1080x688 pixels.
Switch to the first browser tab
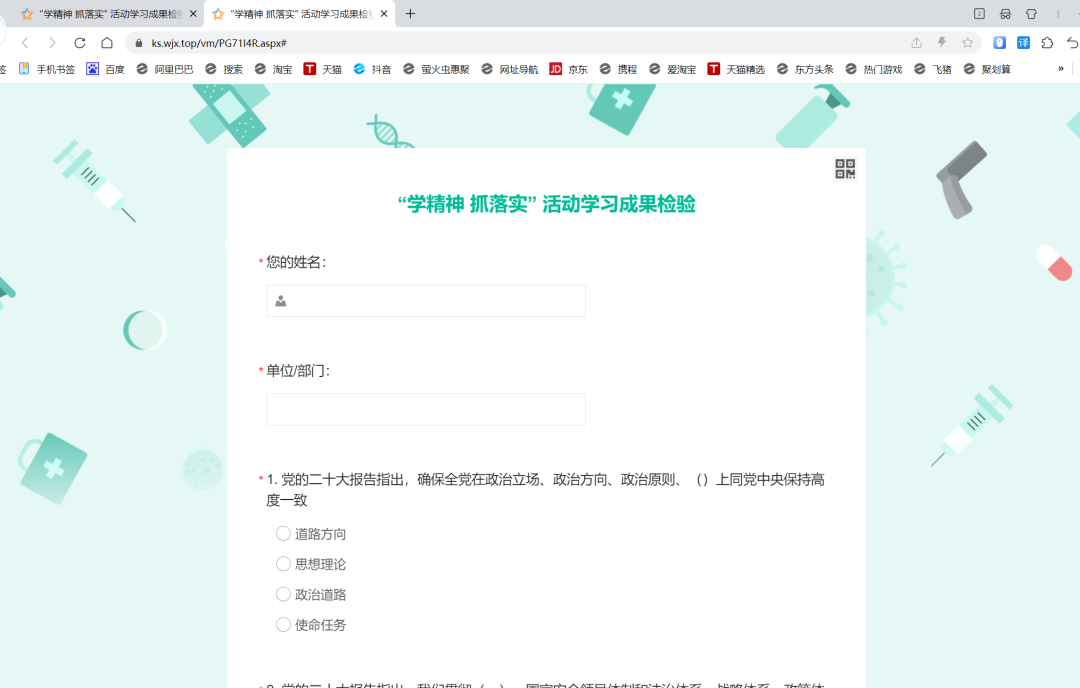[100, 14]
